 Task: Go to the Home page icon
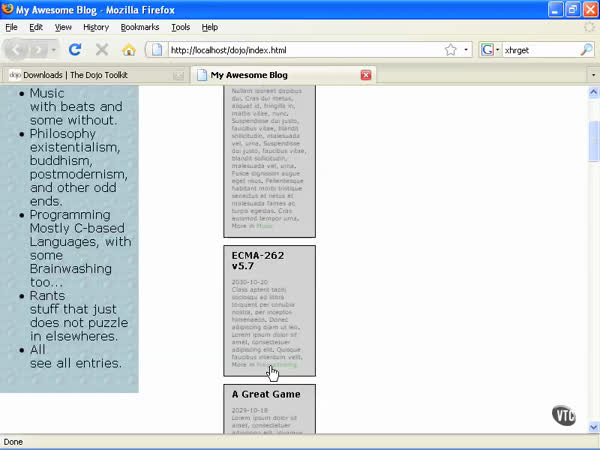point(129,49)
